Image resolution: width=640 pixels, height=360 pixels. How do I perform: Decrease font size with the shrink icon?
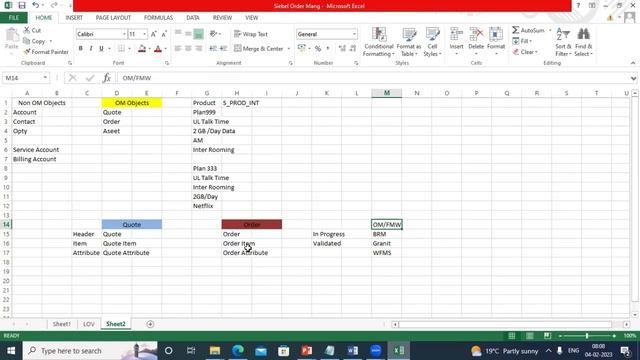164,34
